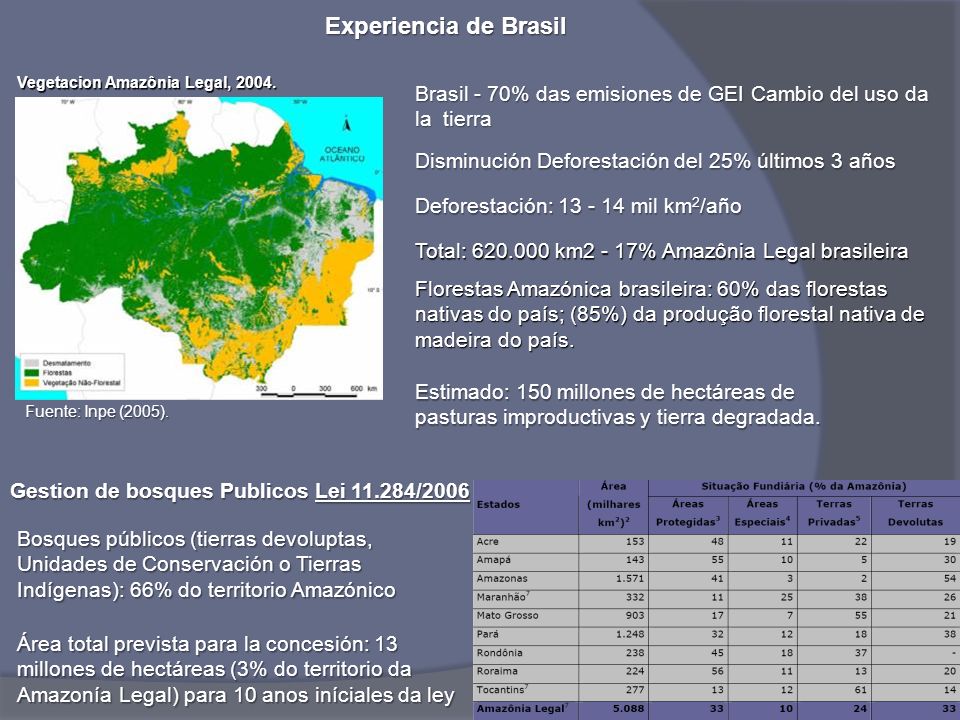
Task: Click the Acre area value '153'
Action: click(x=635, y=541)
